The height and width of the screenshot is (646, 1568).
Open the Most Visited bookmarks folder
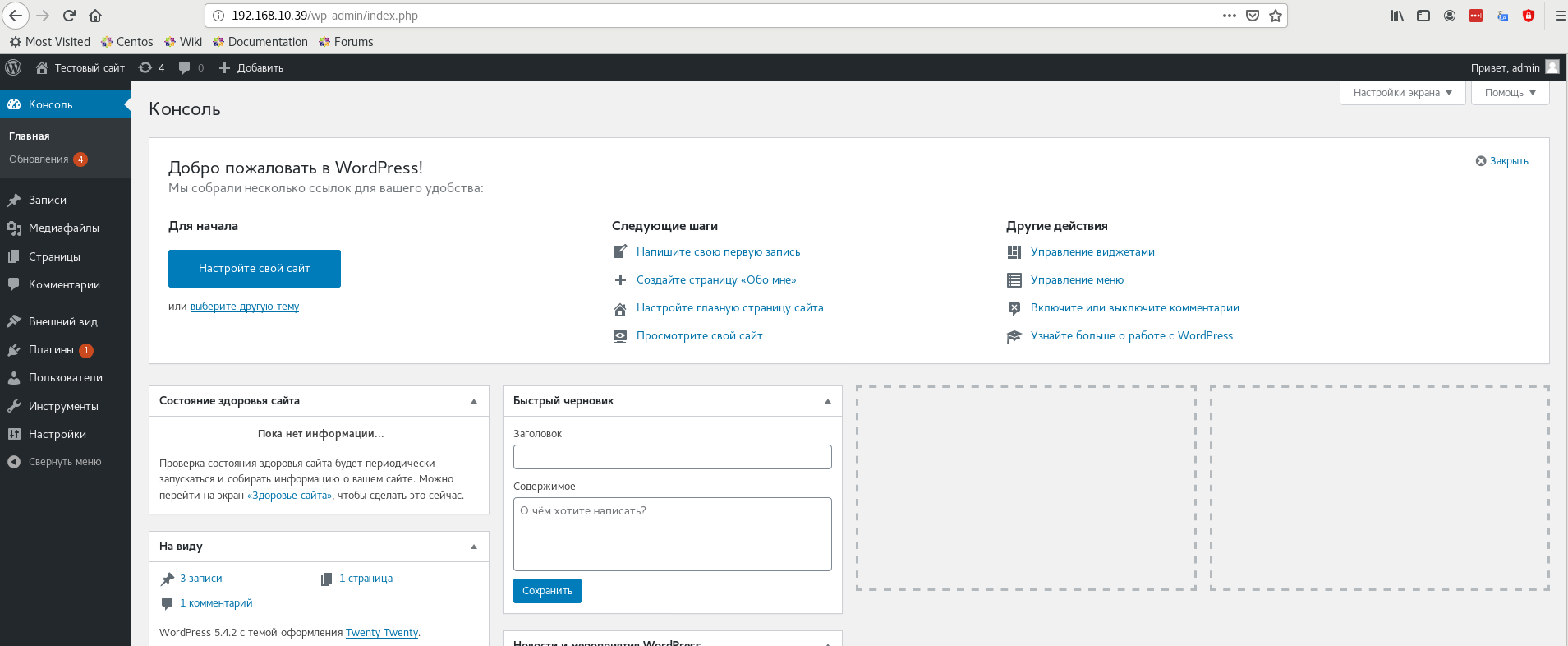(x=50, y=42)
